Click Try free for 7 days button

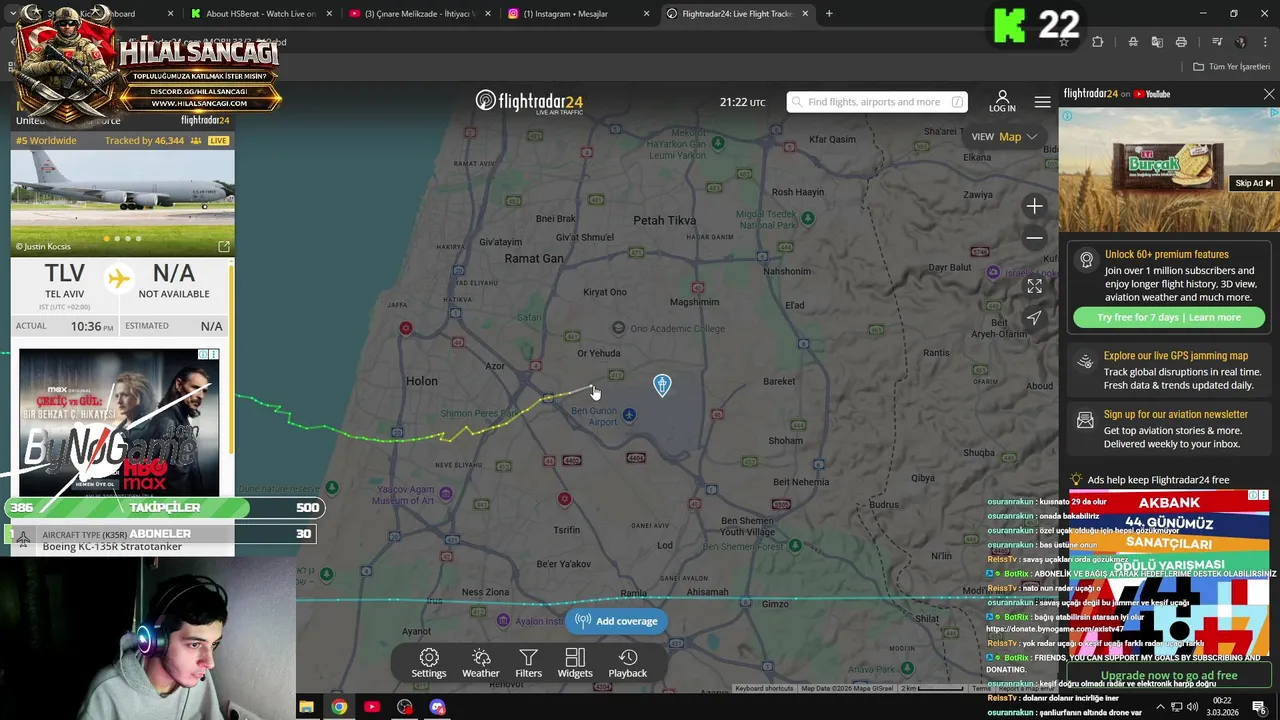[1169, 317]
